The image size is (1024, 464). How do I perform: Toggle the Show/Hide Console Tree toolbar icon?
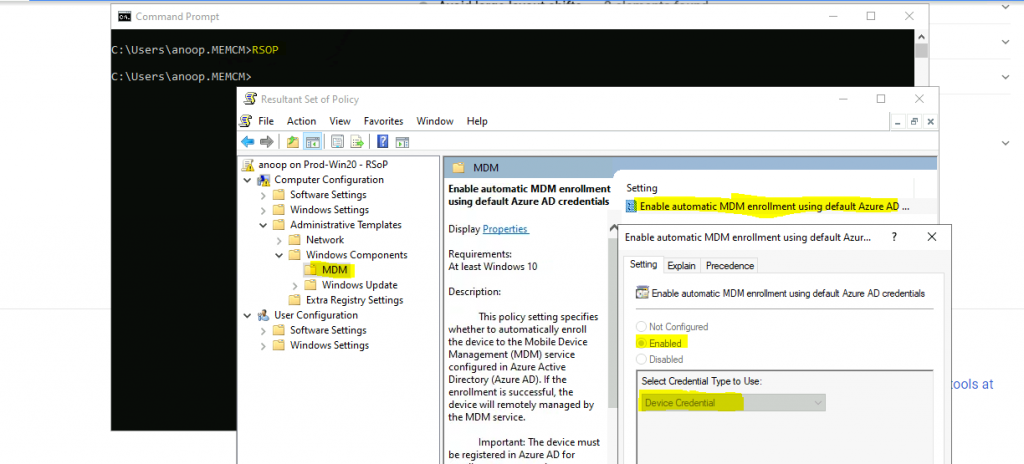[x=312, y=142]
